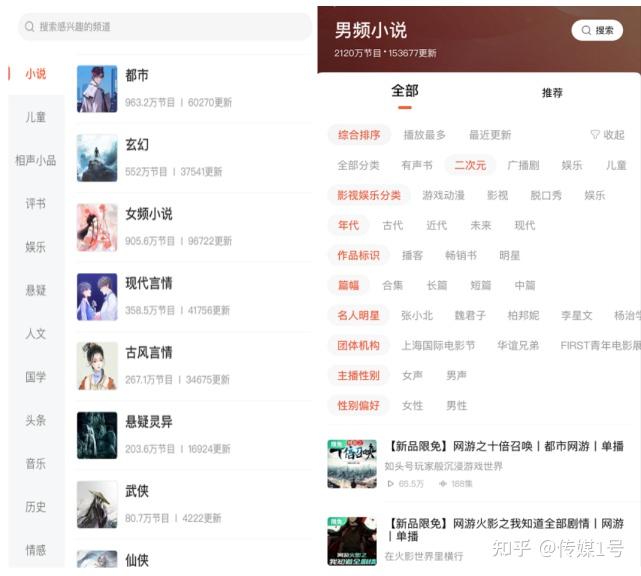This screenshot has width=641, height=576.
Task: Select the 上海国际电影节 organization filter
Action: (438, 345)
